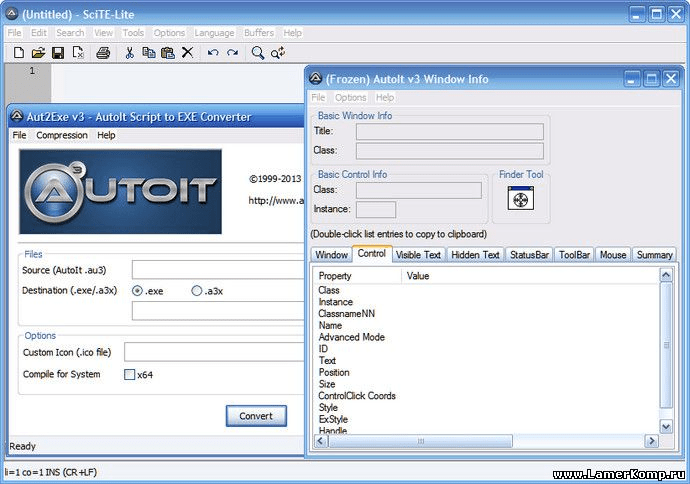
Task: Click the Custom Icon file path field
Action: 214,352
